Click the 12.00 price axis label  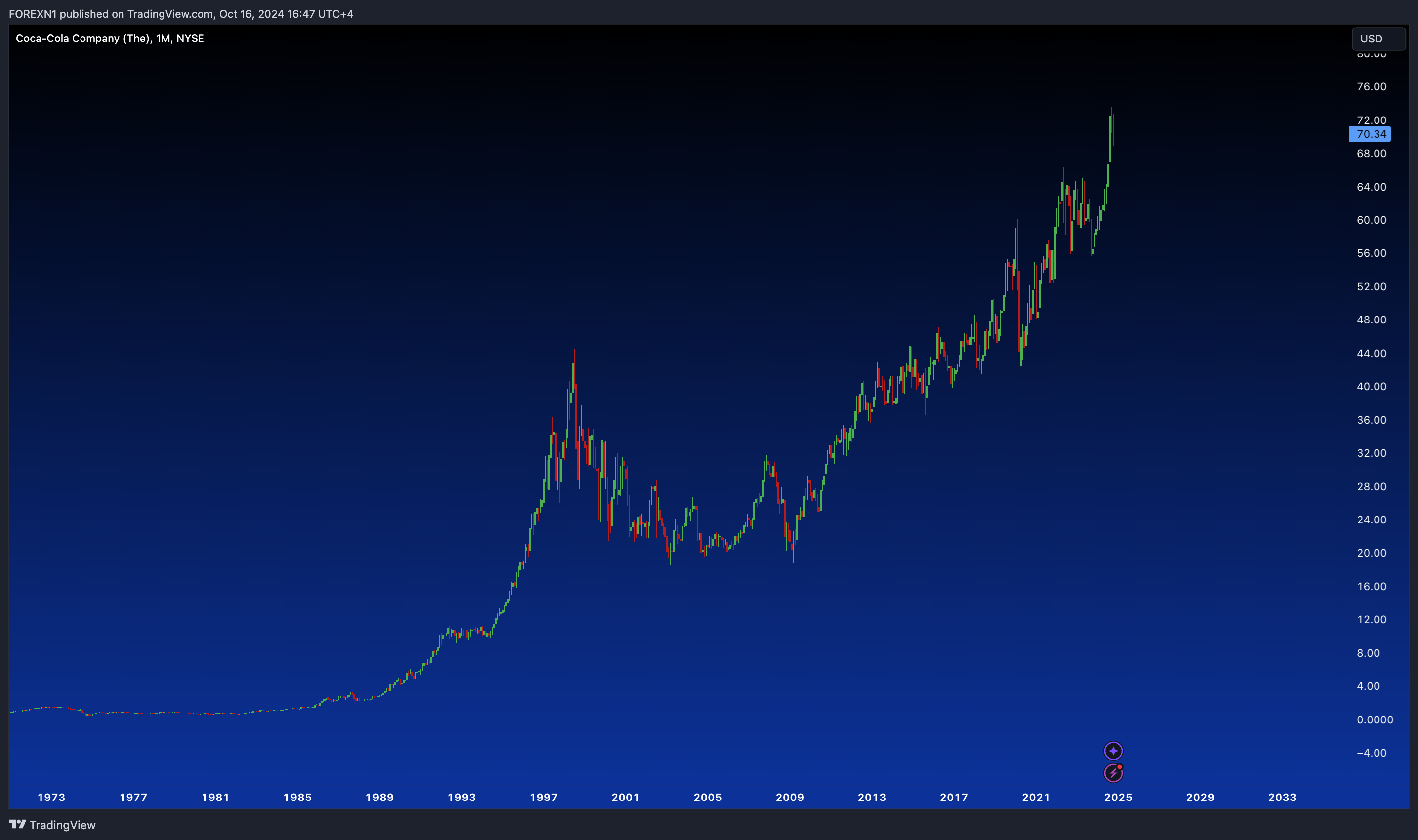click(1371, 619)
